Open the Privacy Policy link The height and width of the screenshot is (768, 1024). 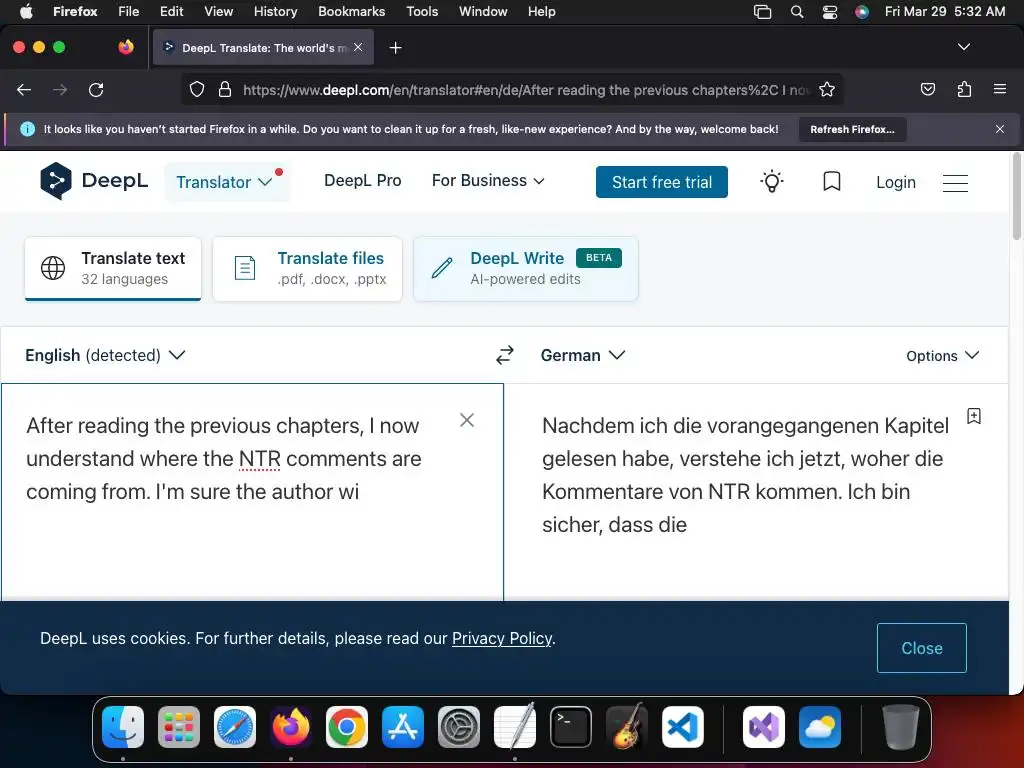502,638
